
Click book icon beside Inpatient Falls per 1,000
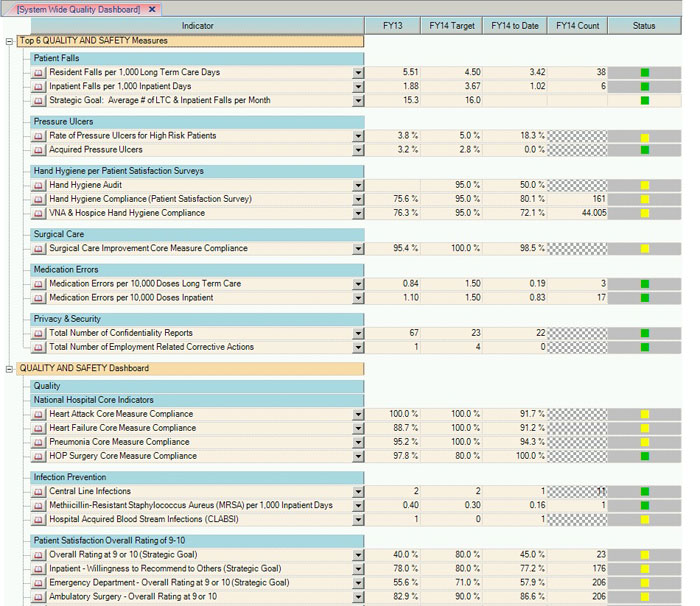[x=38, y=87]
